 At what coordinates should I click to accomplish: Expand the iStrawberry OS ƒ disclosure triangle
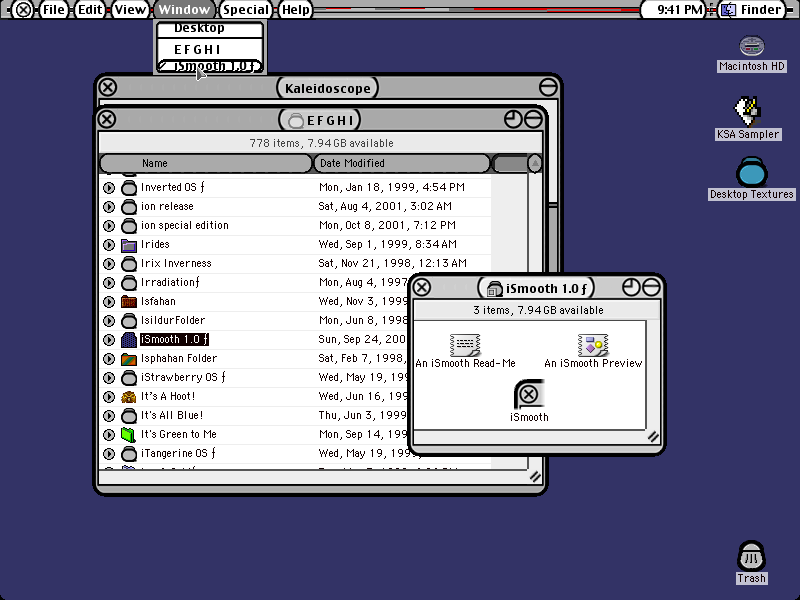tap(109, 378)
